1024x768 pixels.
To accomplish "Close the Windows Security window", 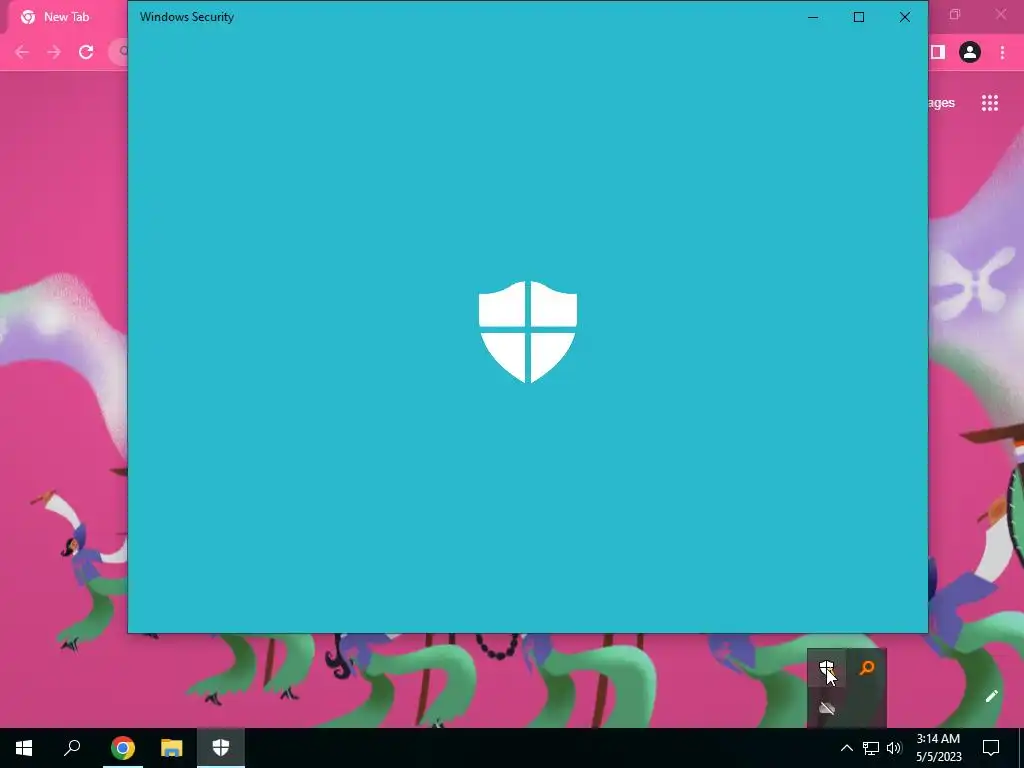I will (904, 17).
